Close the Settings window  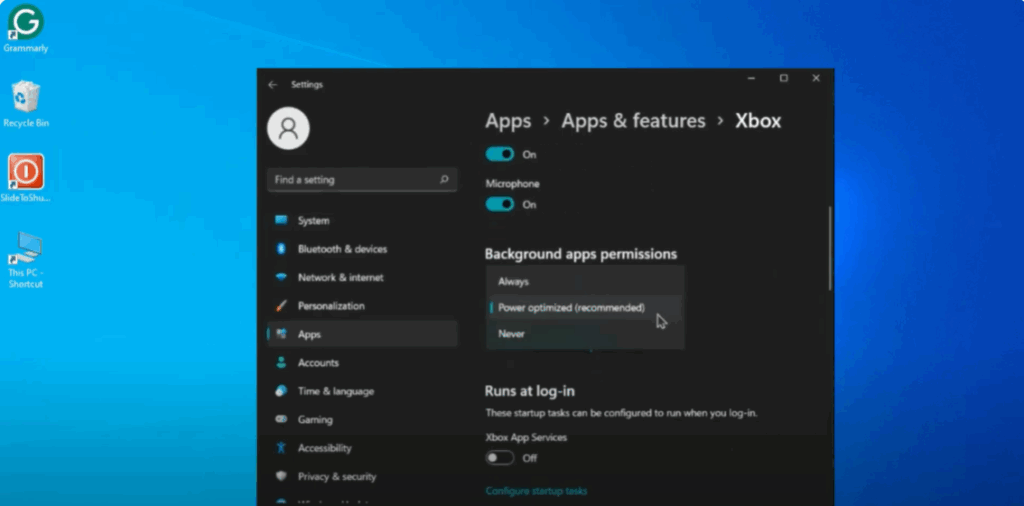[816, 78]
